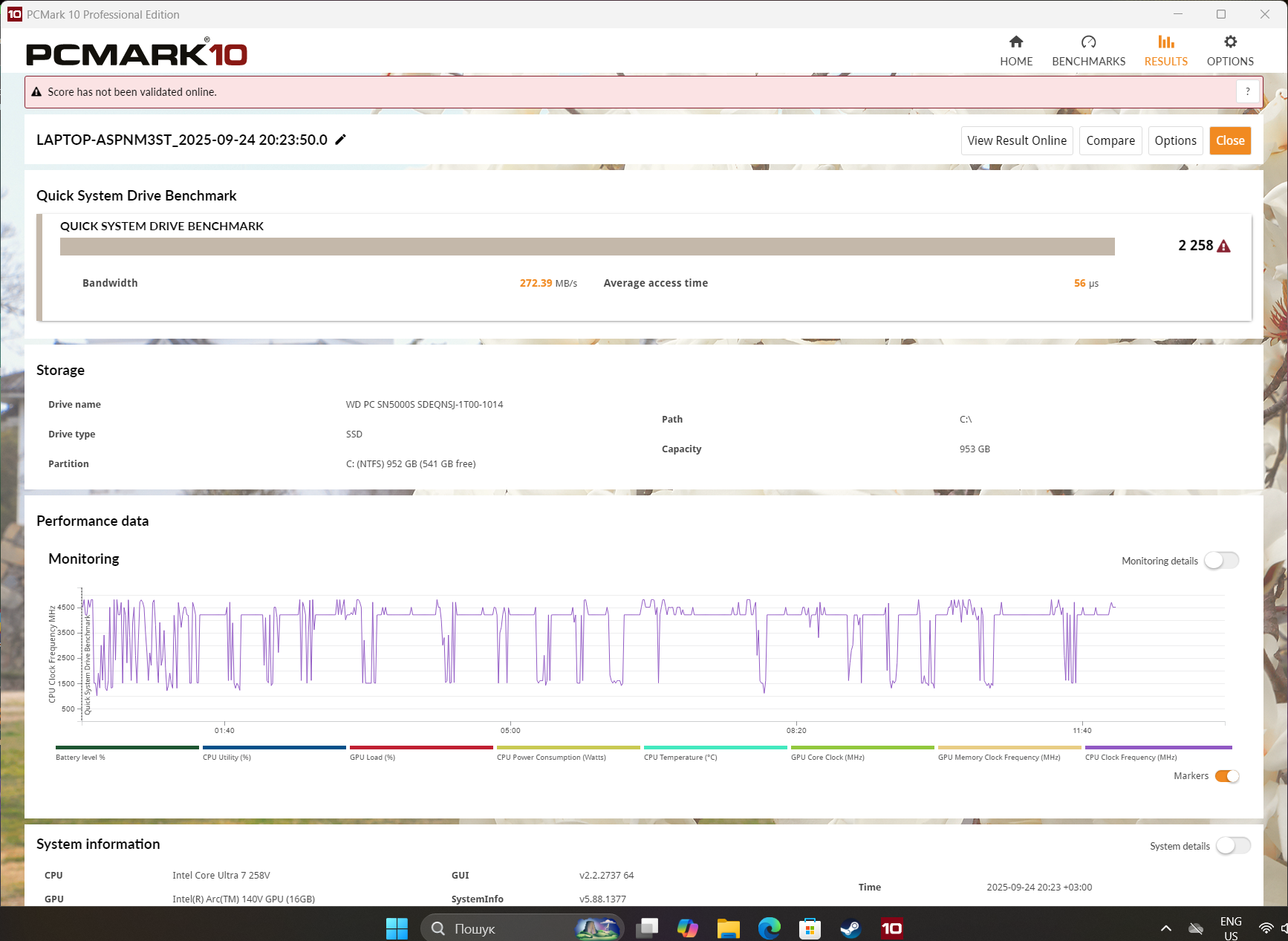Image resolution: width=1288 pixels, height=941 pixels.
Task: Click the taskbar search box
Action: [x=522, y=928]
